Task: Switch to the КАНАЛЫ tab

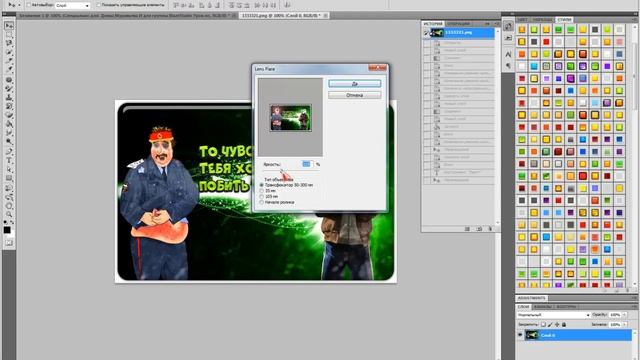Action: tap(543, 307)
